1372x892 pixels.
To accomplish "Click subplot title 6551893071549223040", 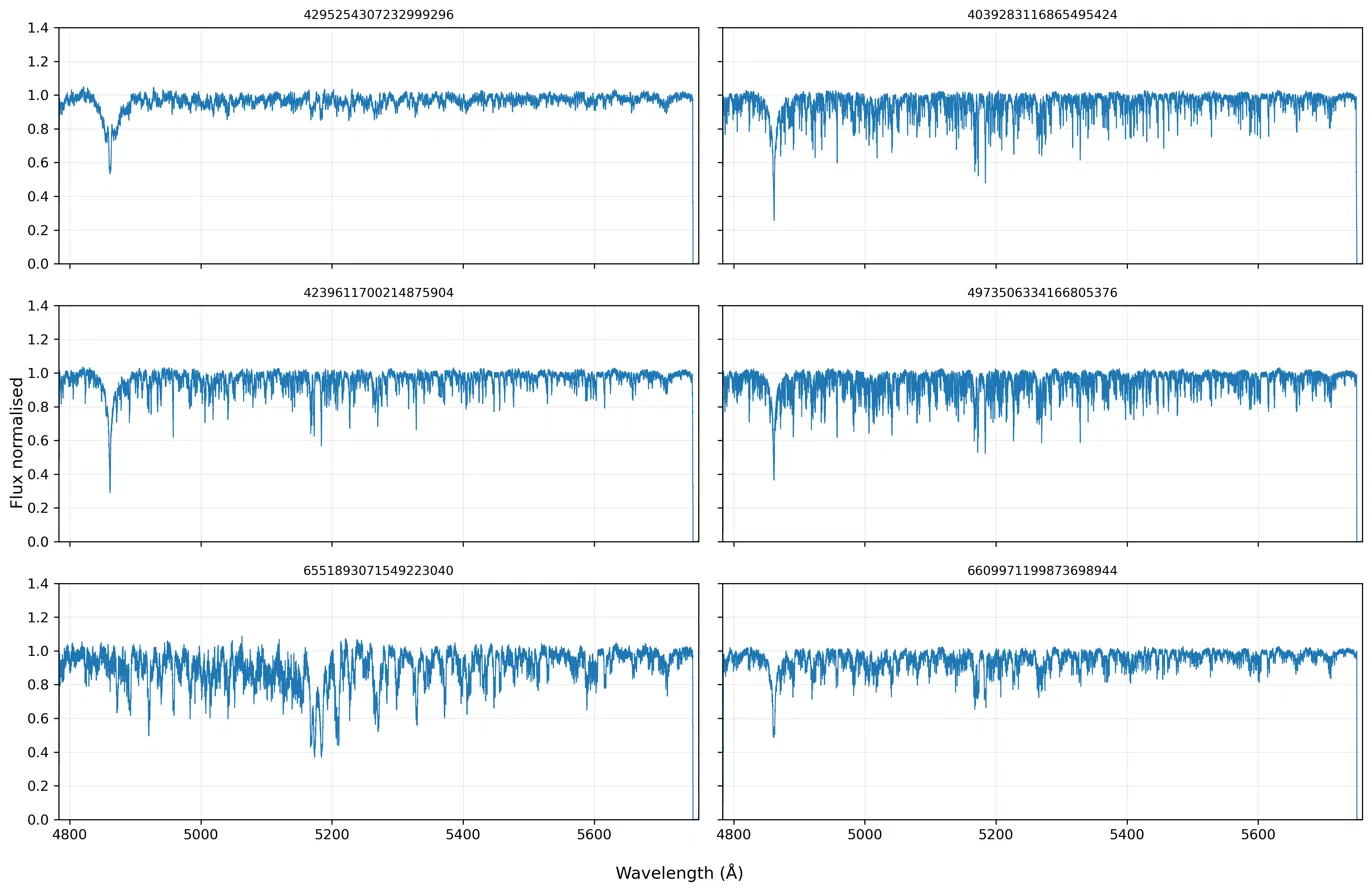I will 378,571.
